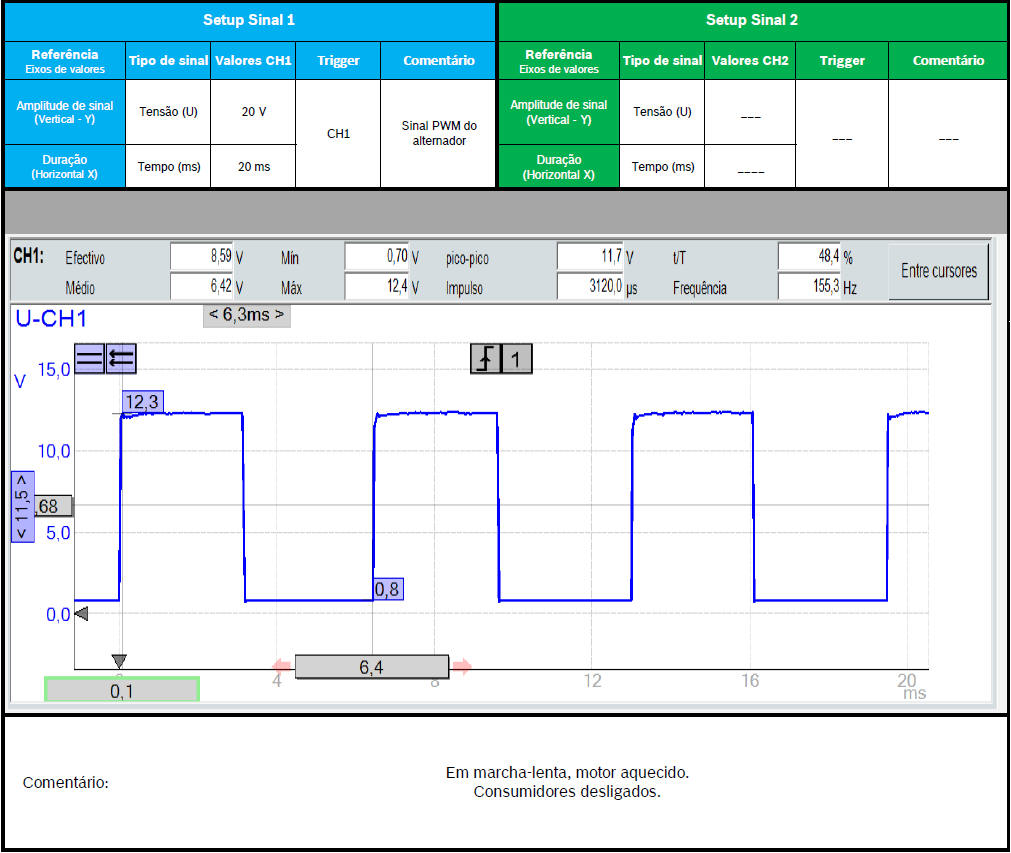The image size is (1011, 853).
Task: Click the Efectivo value field 8,59
Action: pyautogui.click(x=202, y=257)
